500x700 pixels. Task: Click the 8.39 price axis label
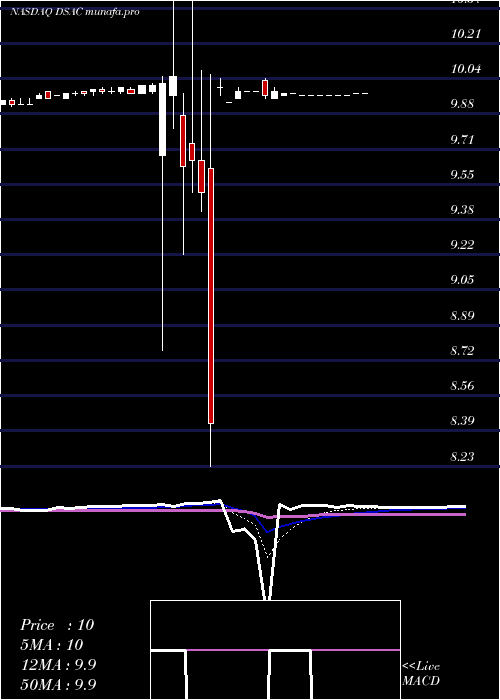(462, 421)
